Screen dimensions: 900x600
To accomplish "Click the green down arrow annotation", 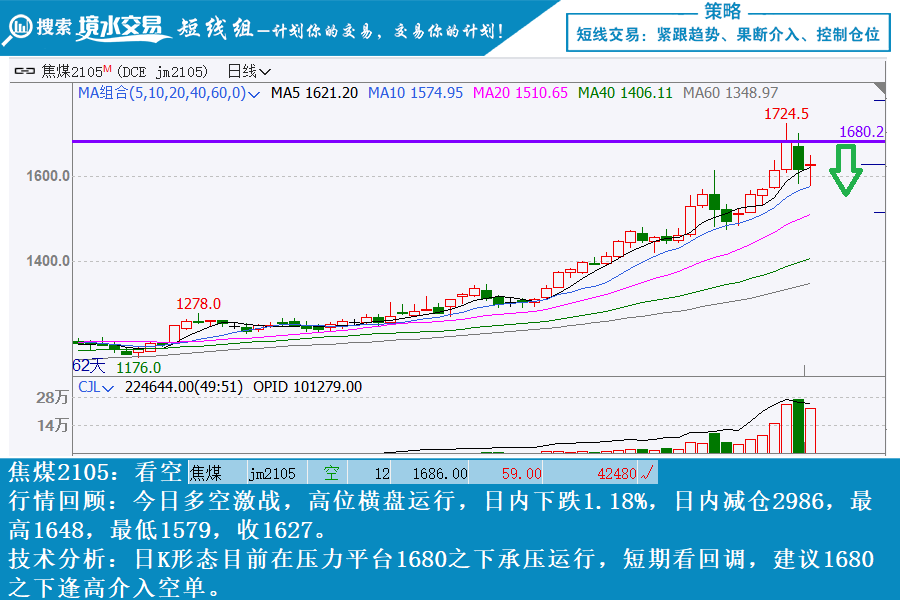I will tap(847, 170).
